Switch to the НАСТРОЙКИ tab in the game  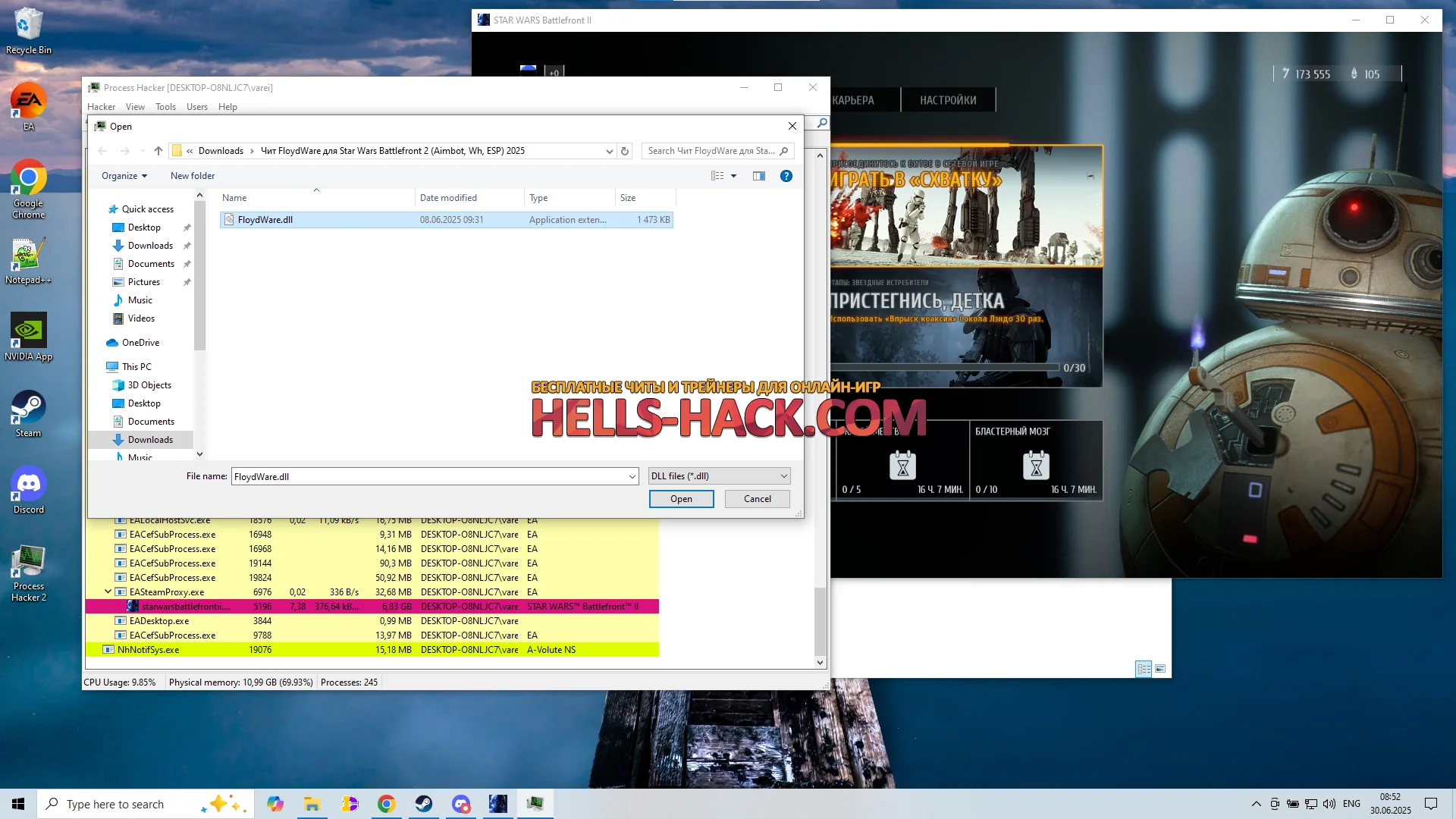[948, 100]
